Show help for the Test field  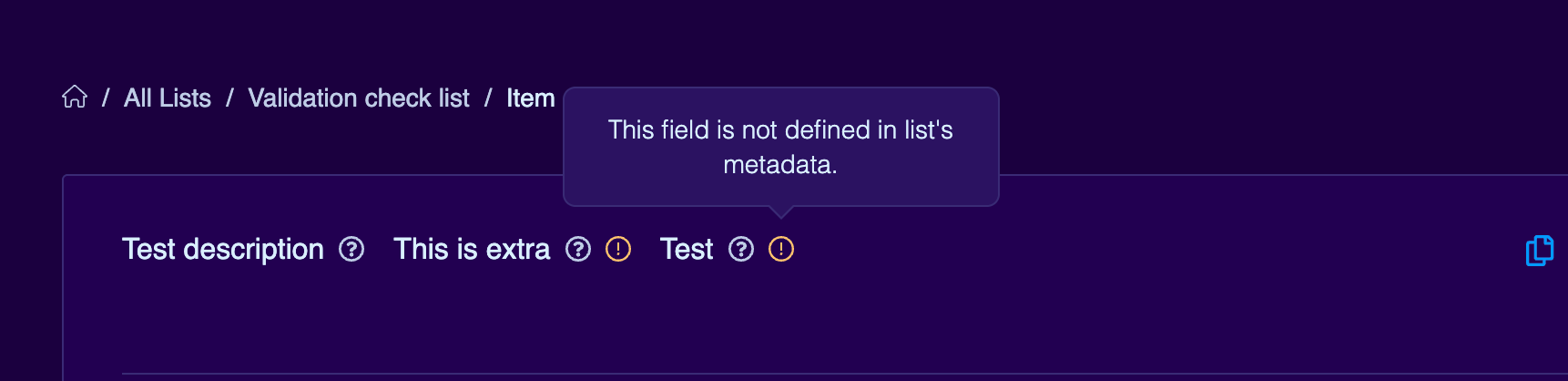click(741, 249)
